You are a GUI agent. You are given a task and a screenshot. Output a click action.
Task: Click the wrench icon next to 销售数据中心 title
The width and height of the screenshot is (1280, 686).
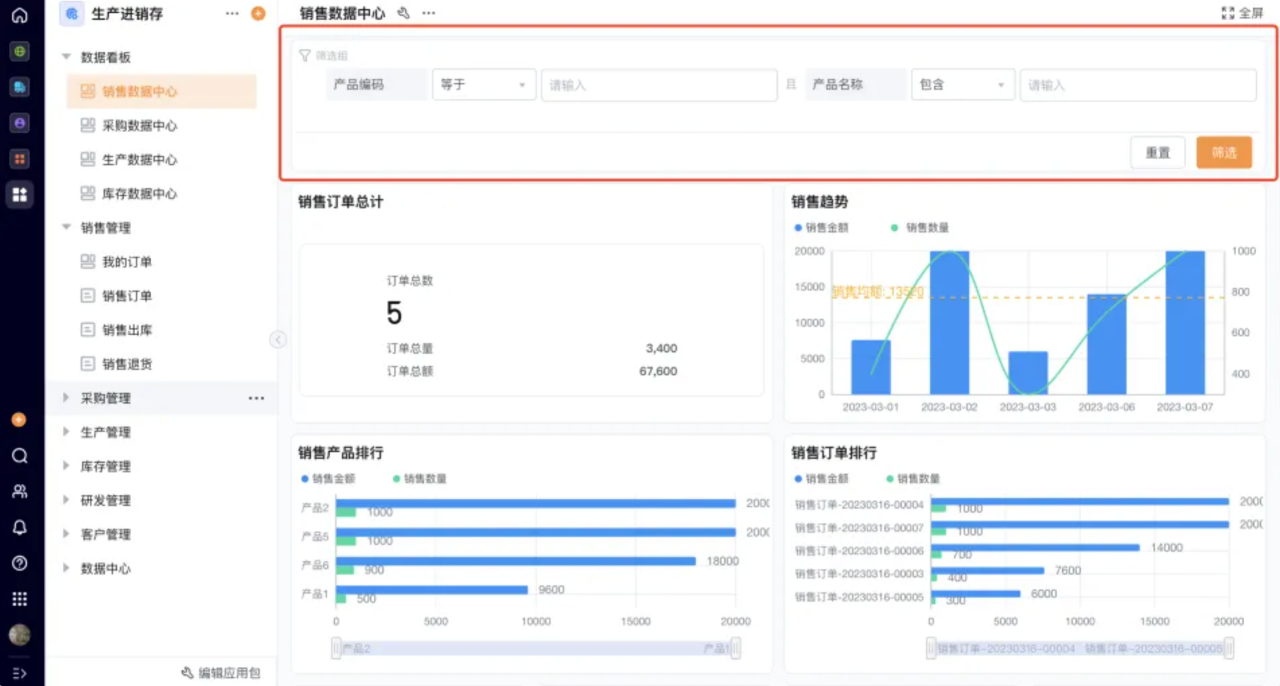[404, 13]
